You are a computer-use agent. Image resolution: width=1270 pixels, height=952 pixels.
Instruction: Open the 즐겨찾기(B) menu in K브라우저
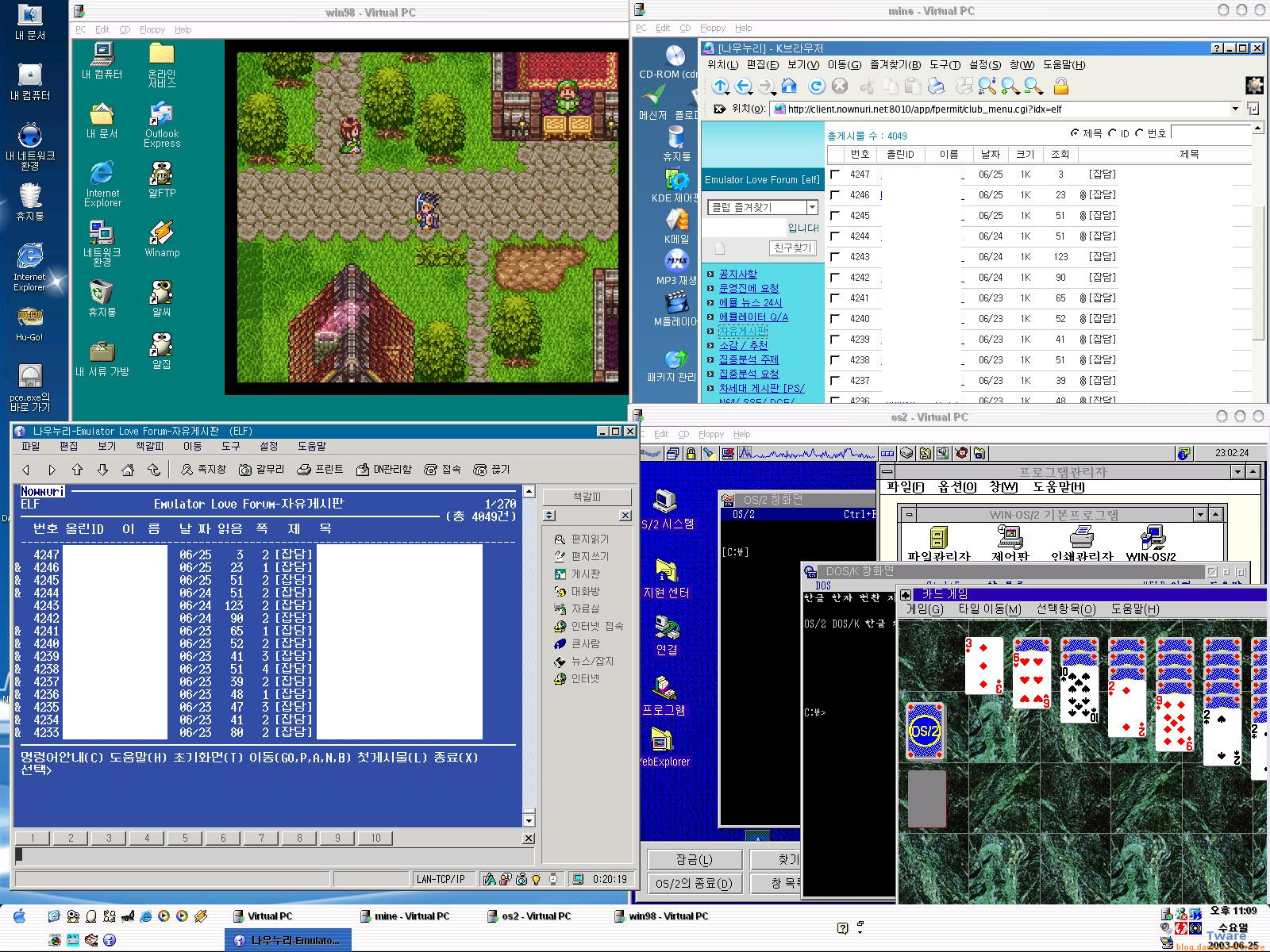[895, 65]
